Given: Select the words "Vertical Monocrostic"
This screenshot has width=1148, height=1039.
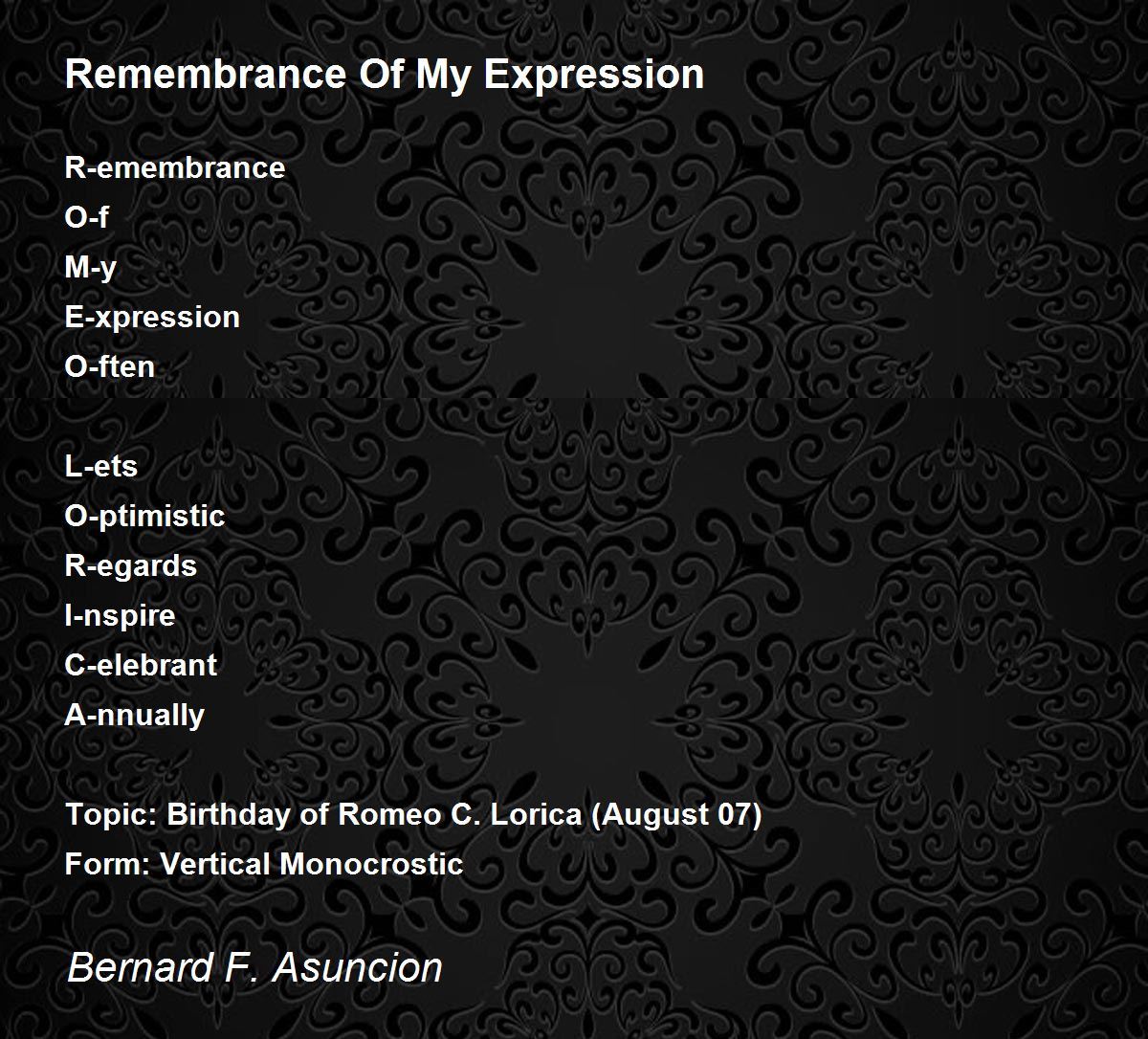Looking at the screenshot, I should (311, 865).
